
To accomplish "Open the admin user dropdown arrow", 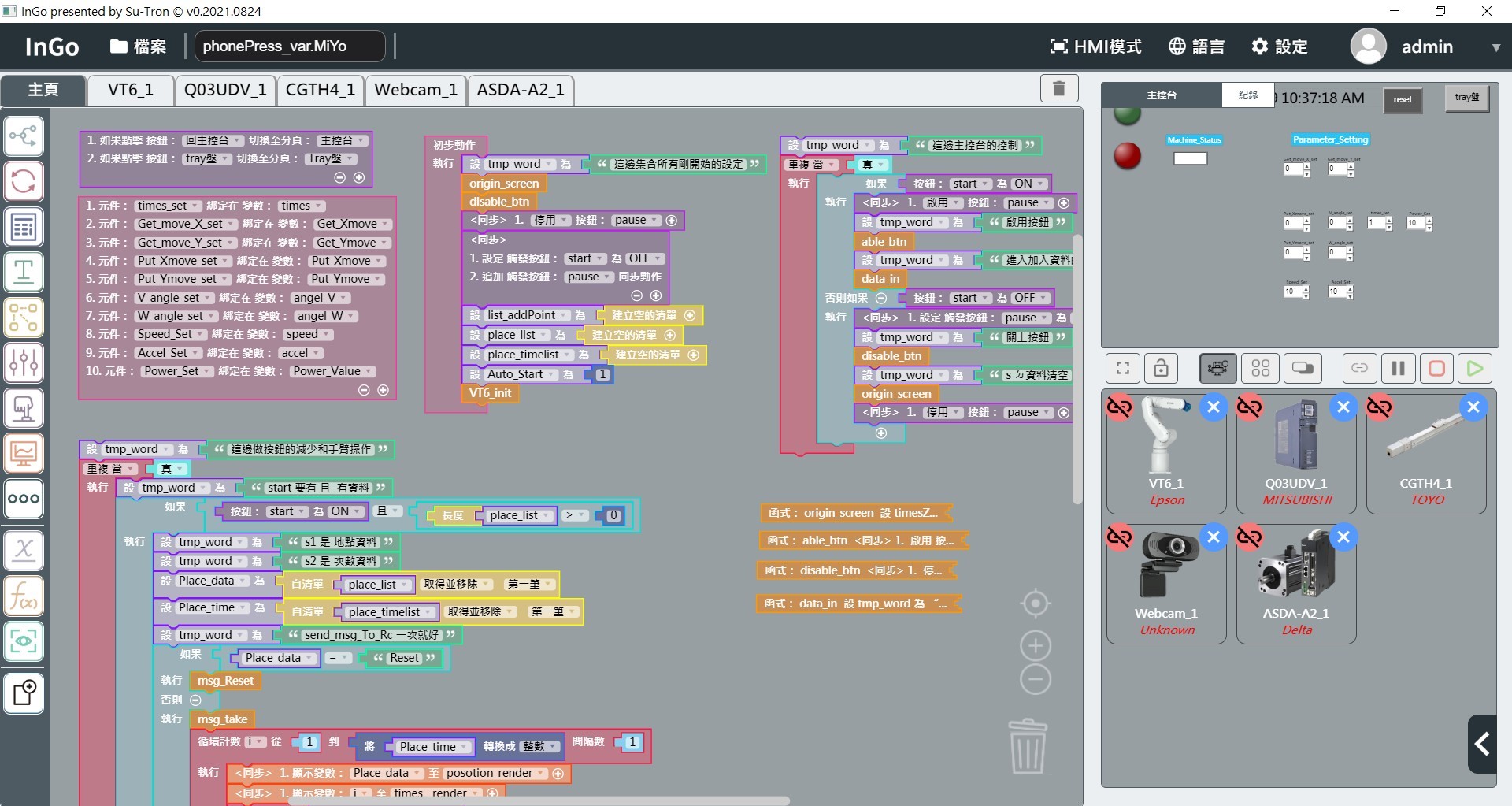I will click(x=1495, y=47).
